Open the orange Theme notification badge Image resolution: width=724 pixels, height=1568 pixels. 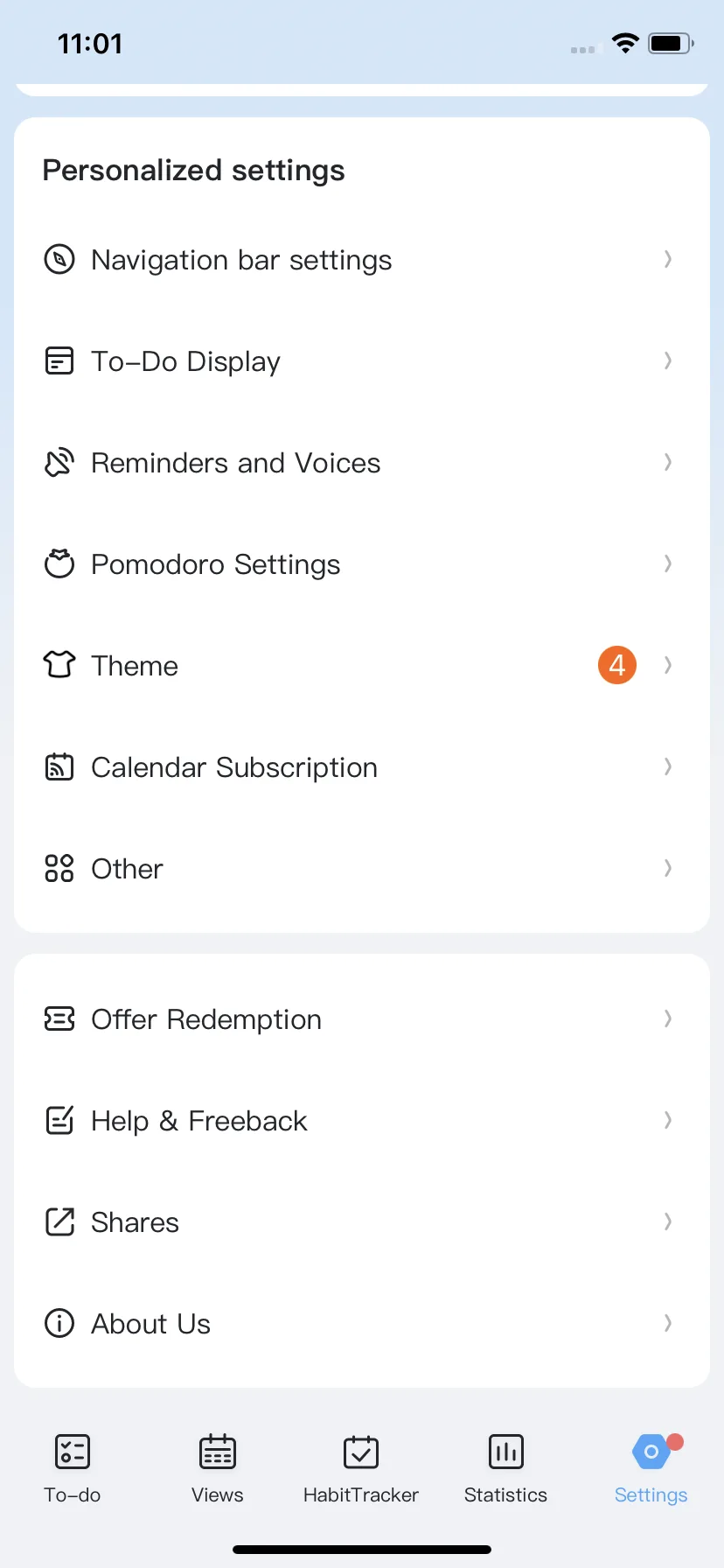tap(617, 665)
